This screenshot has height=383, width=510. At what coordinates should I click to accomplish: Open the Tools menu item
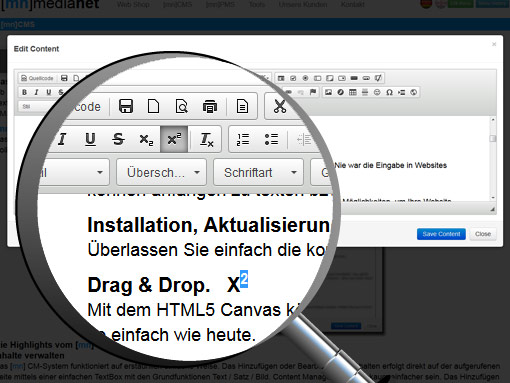[x=257, y=5]
